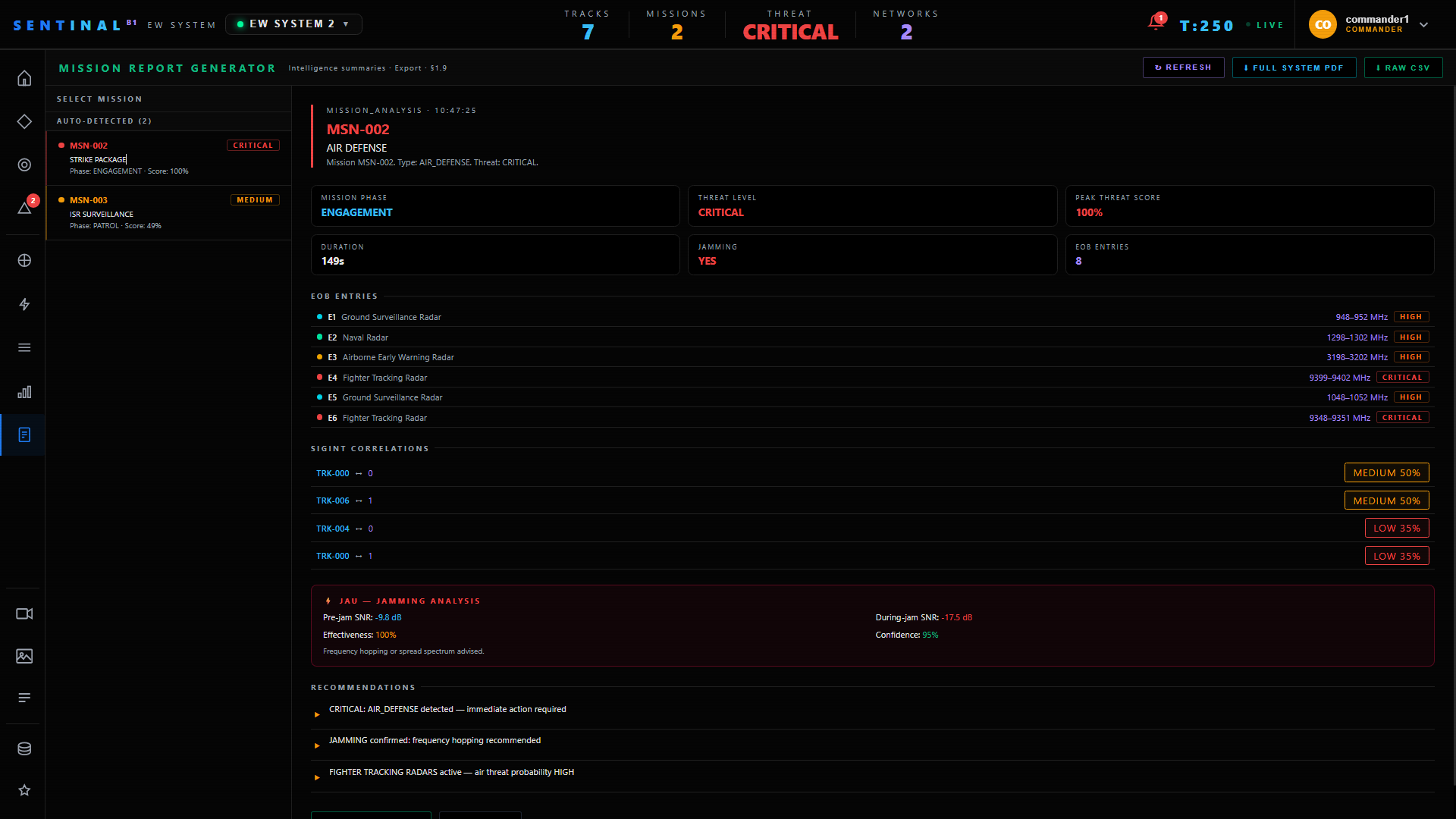Open the star favorites sidebar icon

pyautogui.click(x=24, y=790)
